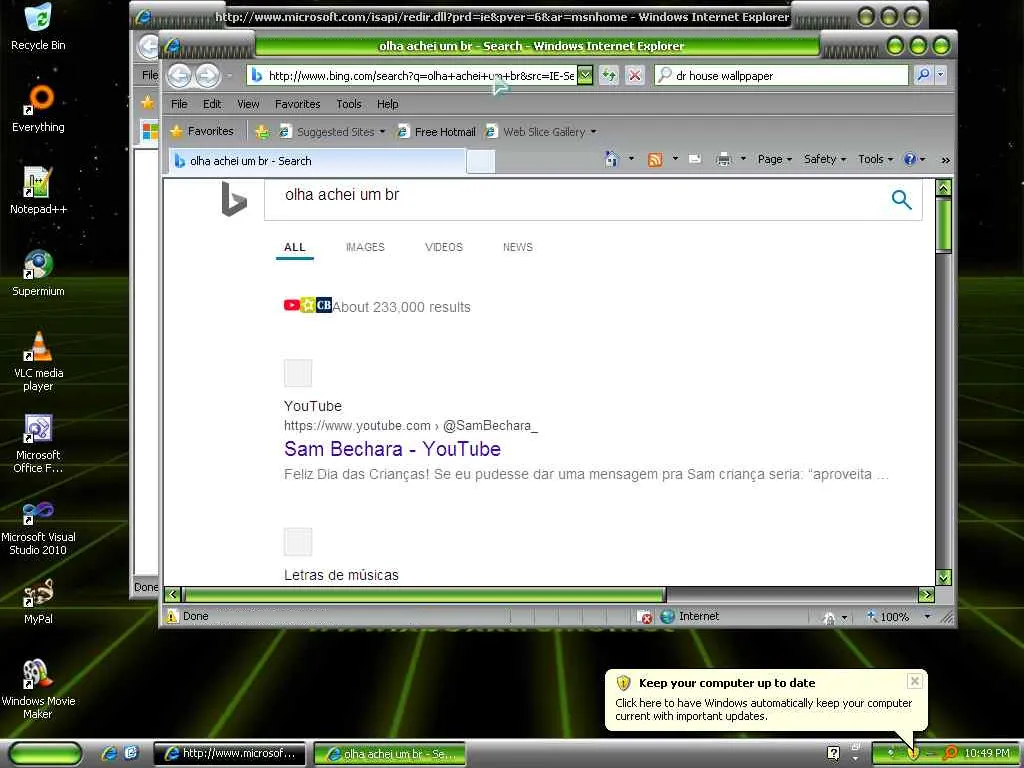Click the Print icon in command bar
The height and width of the screenshot is (768, 1024).
coord(724,159)
